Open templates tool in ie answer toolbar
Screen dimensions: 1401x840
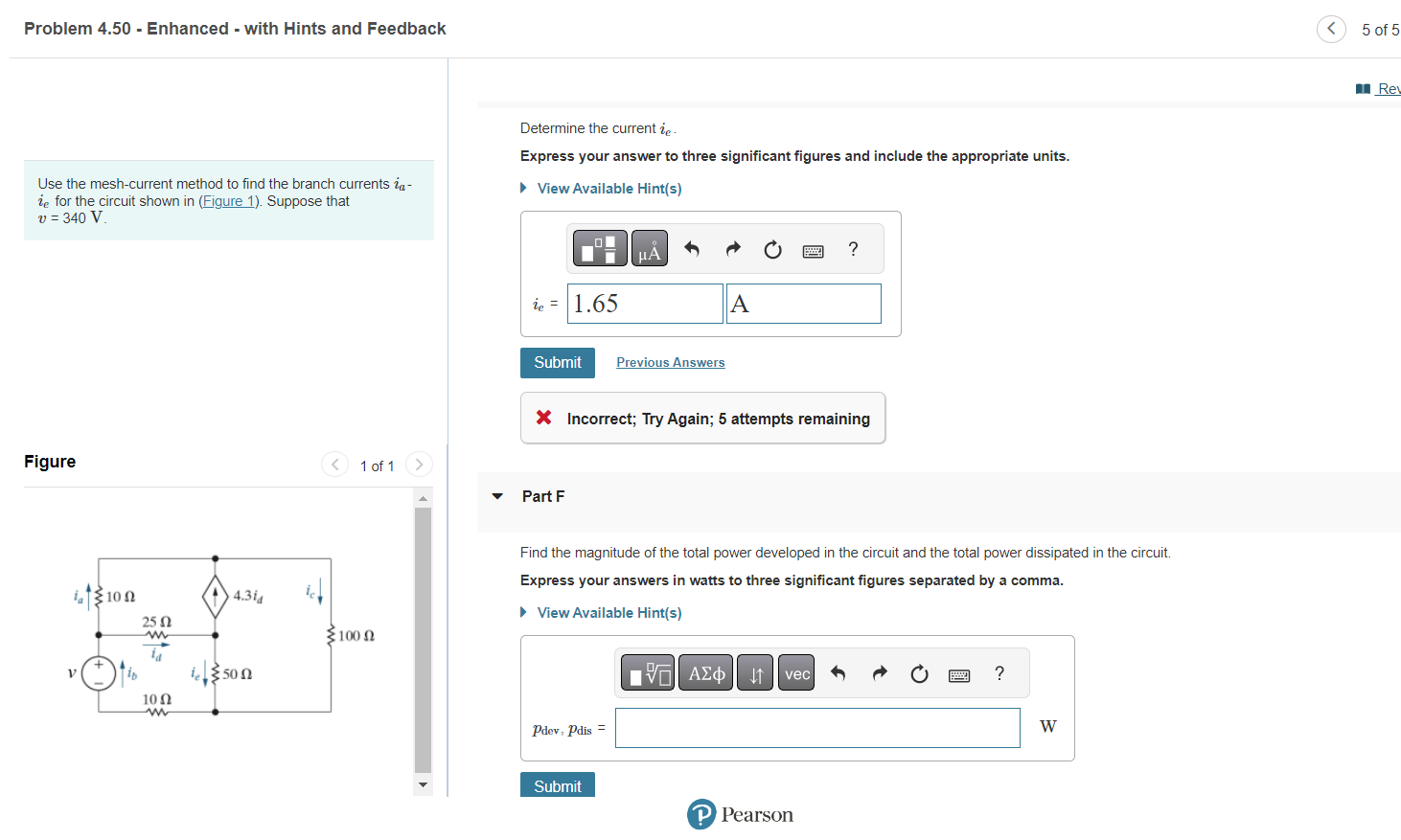(600, 248)
